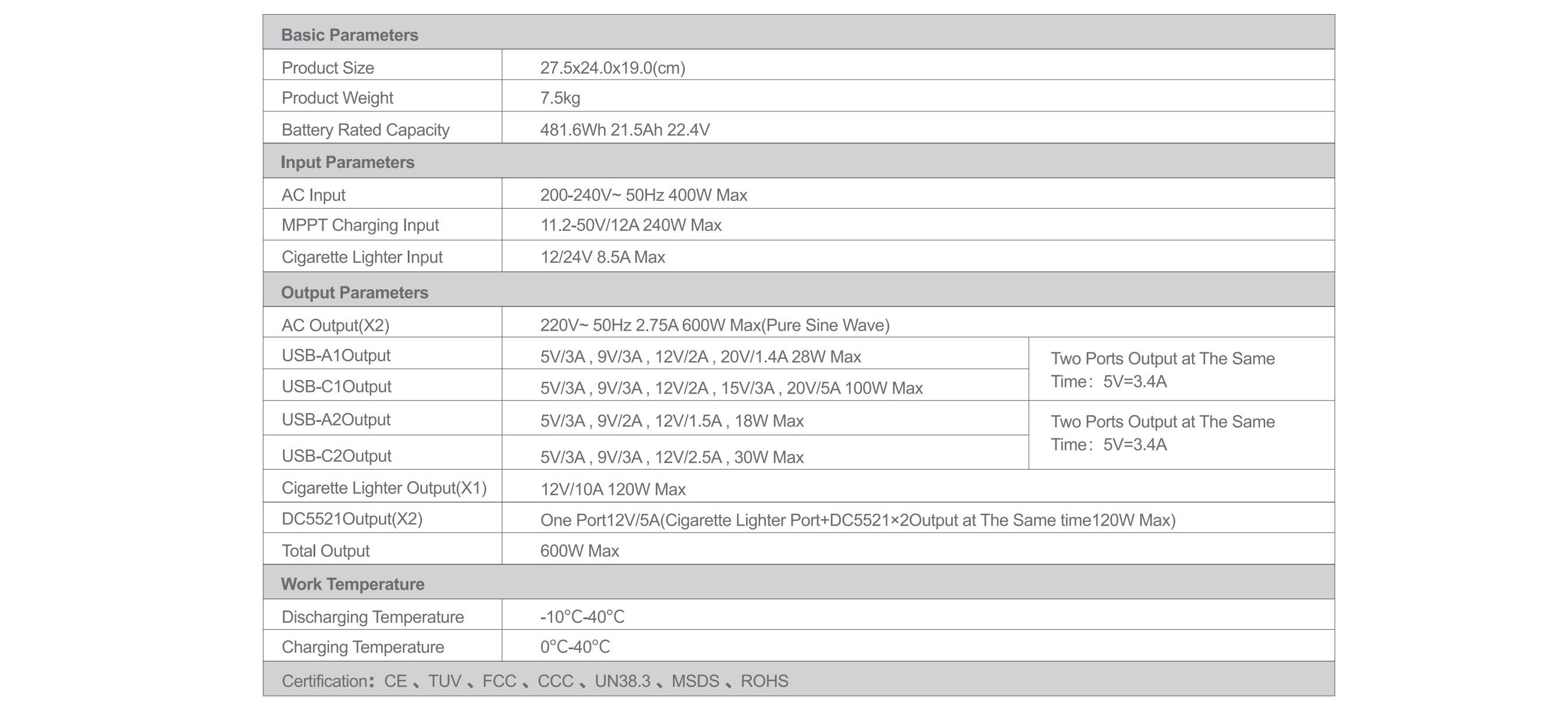
Task: Click the Output Parameters section header
Action: [x=354, y=292]
